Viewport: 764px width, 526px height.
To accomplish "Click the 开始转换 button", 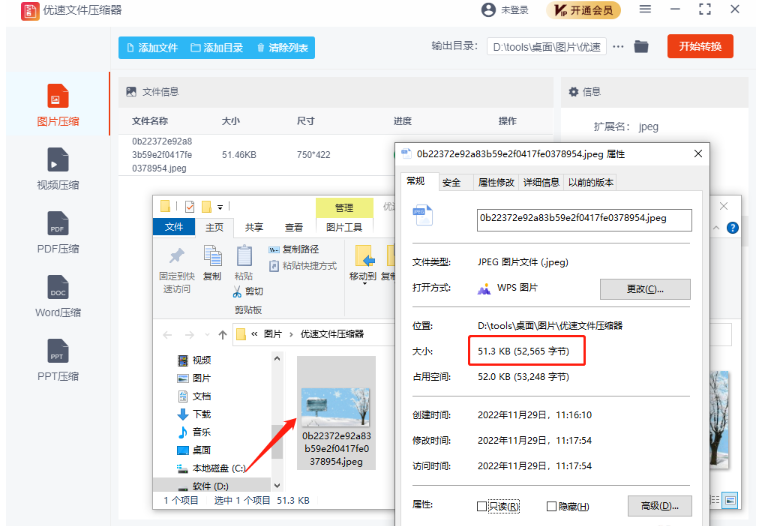I will coord(700,46).
